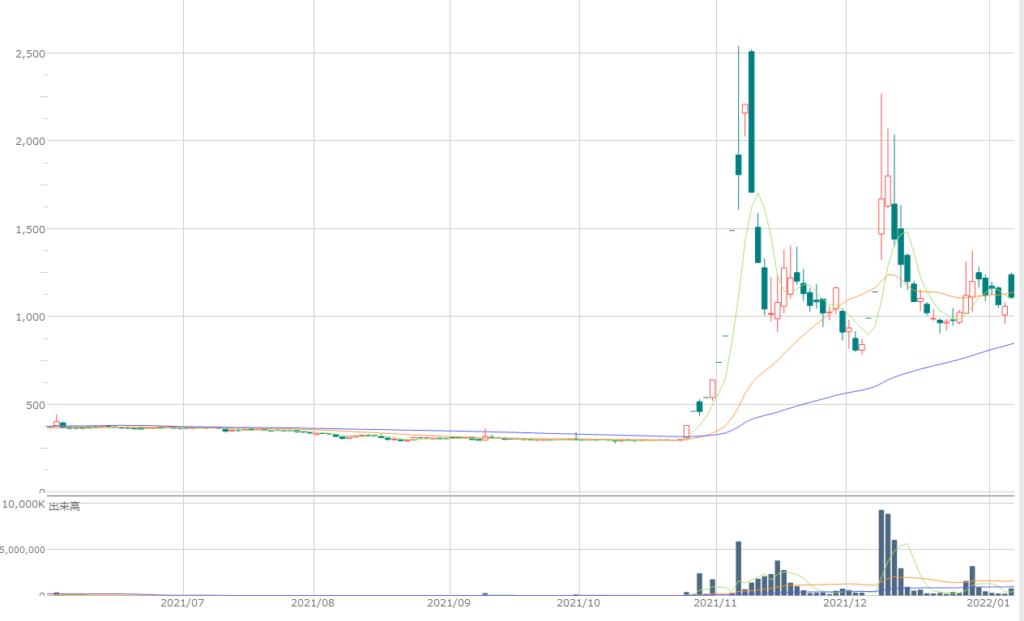
Task: Click the 2021/07 date axis label
Action: click(182, 602)
